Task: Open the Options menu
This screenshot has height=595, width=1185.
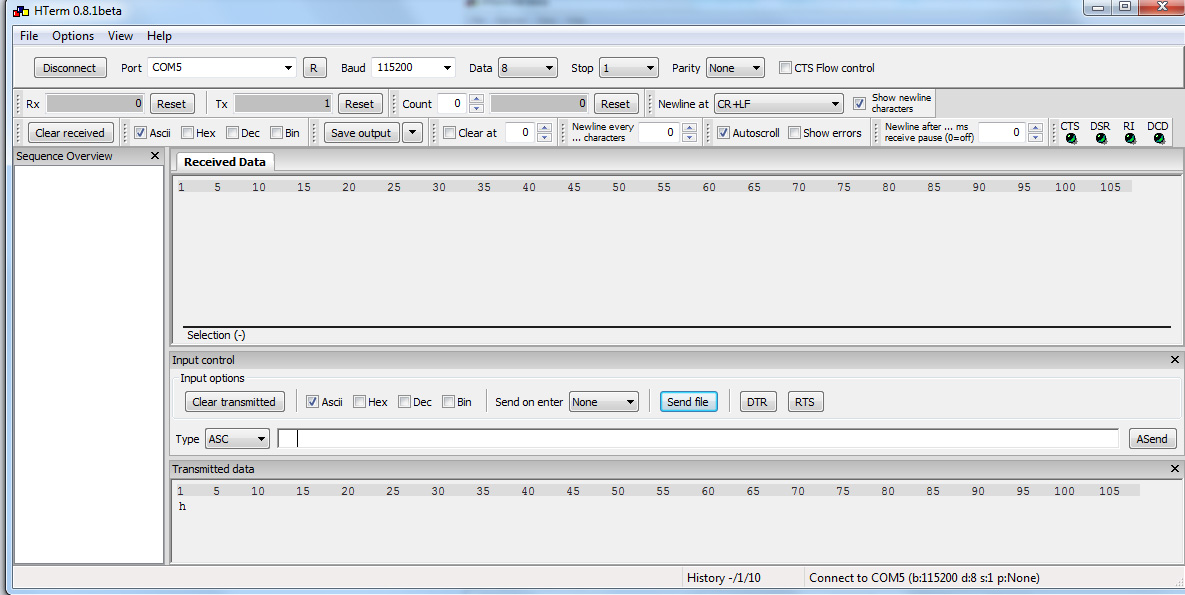Action: 73,36
